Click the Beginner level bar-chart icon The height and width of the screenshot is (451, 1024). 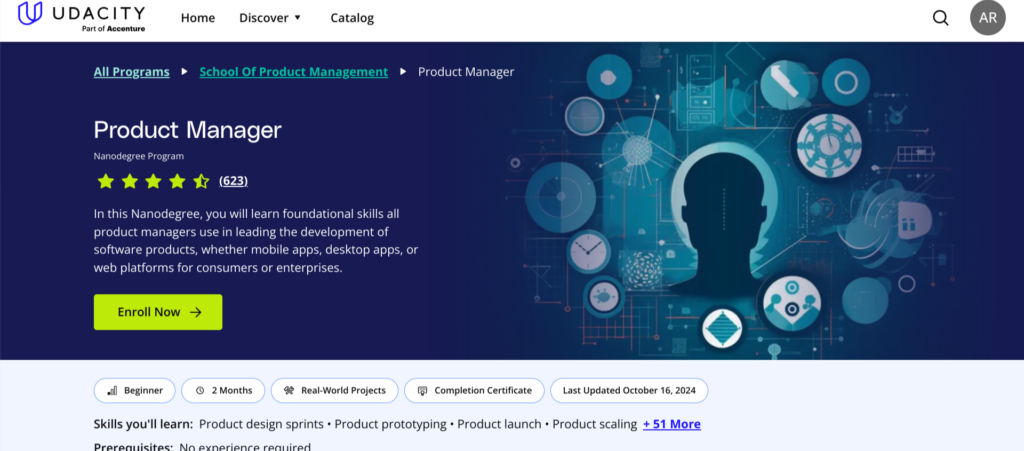coord(114,390)
